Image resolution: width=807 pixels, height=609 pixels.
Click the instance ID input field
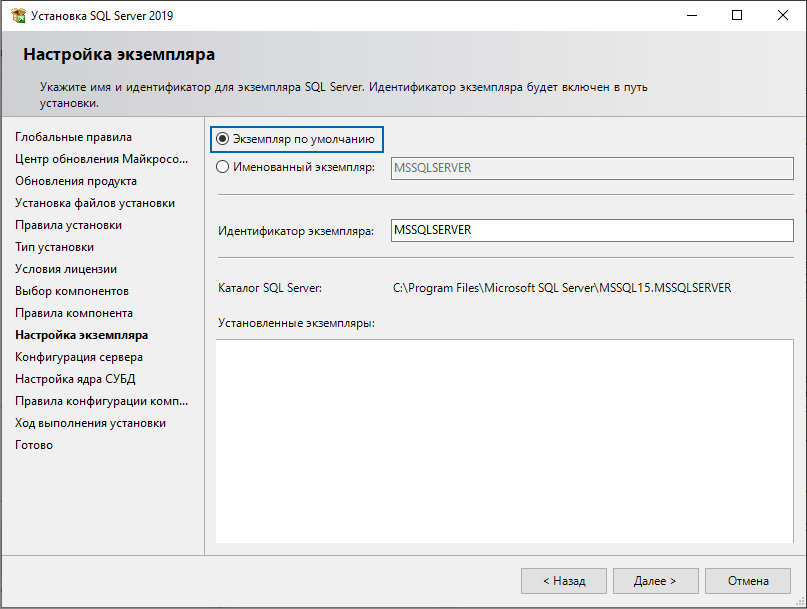click(x=592, y=230)
